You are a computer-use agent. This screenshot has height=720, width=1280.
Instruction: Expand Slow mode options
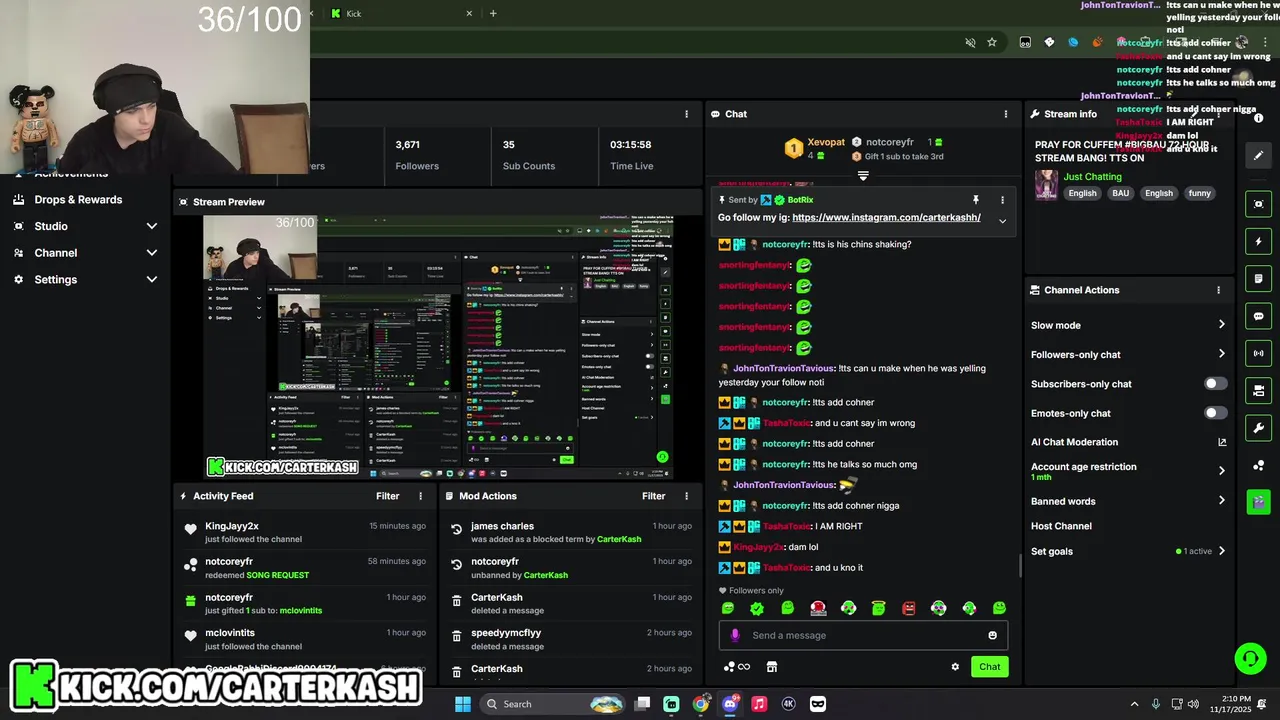pyautogui.click(x=1221, y=325)
